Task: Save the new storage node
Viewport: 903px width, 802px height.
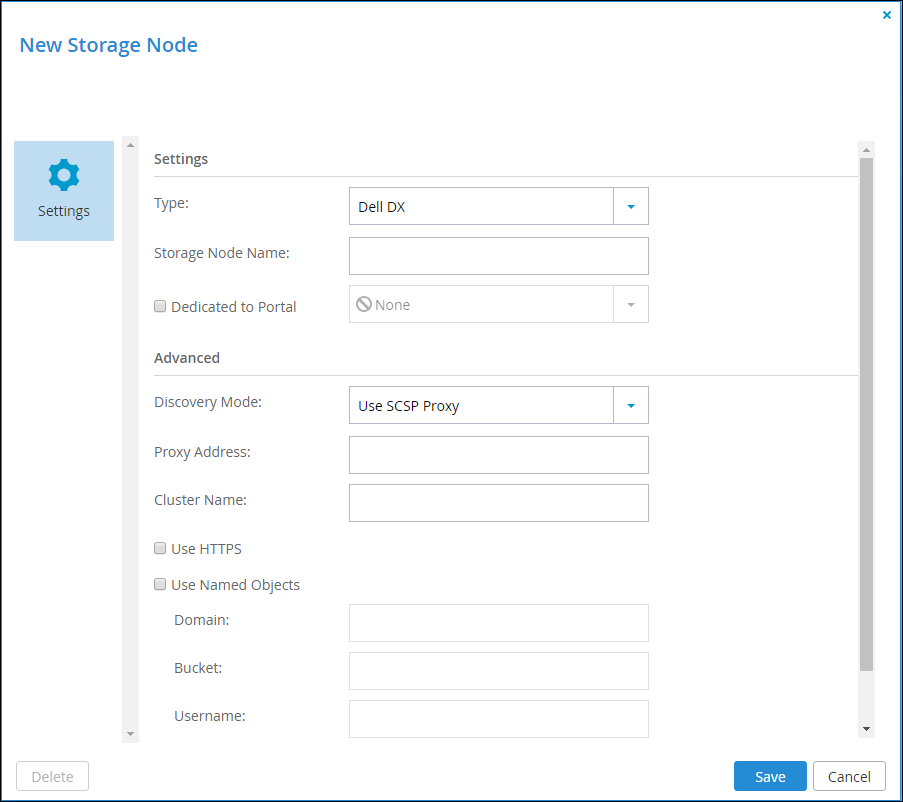Action: (770, 776)
